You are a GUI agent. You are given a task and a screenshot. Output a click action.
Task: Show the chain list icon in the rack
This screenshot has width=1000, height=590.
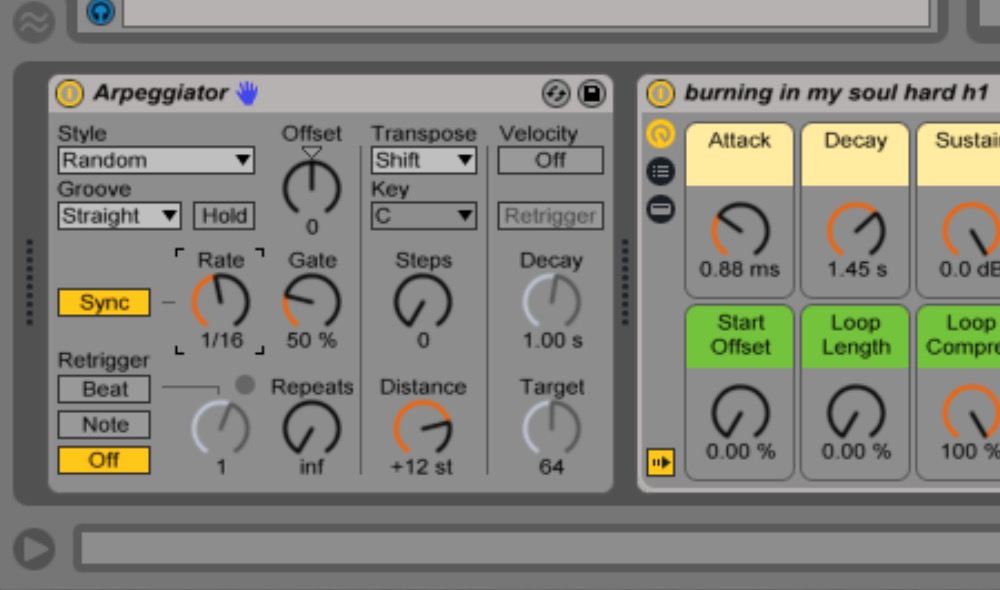pyautogui.click(x=661, y=171)
